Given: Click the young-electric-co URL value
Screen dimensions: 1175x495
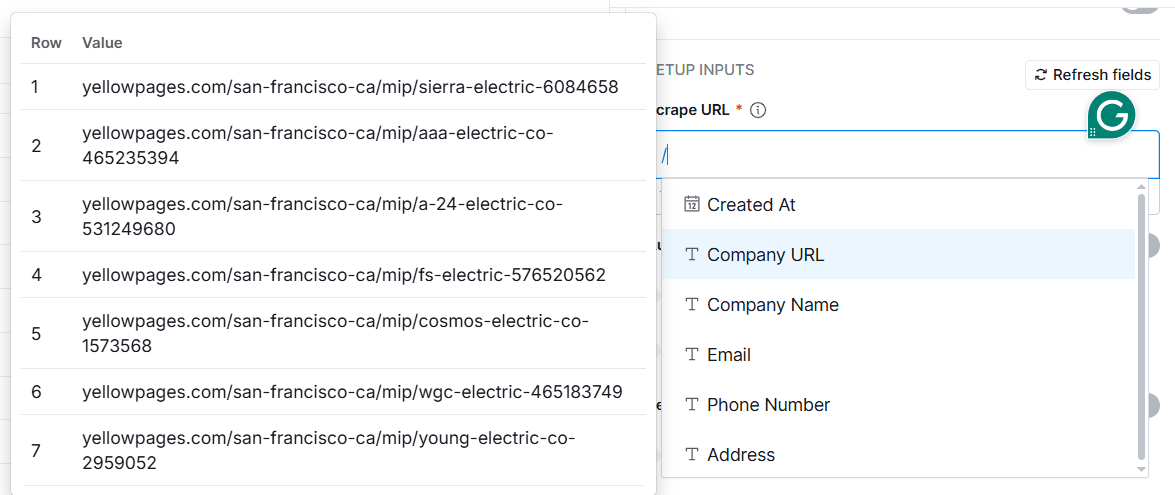Looking at the screenshot, I should 329,450.
